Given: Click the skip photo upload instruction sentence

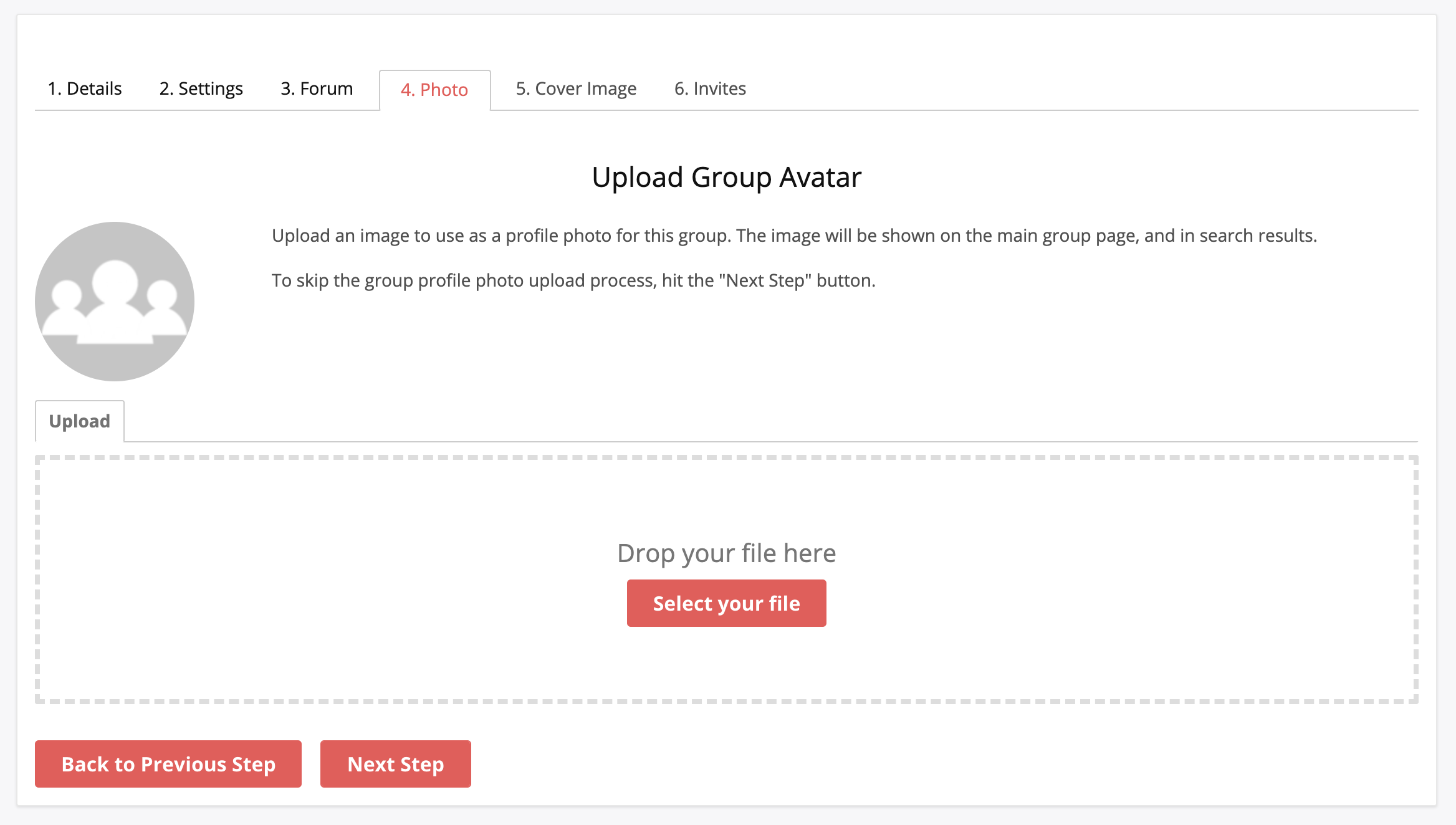Looking at the screenshot, I should [x=573, y=280].
